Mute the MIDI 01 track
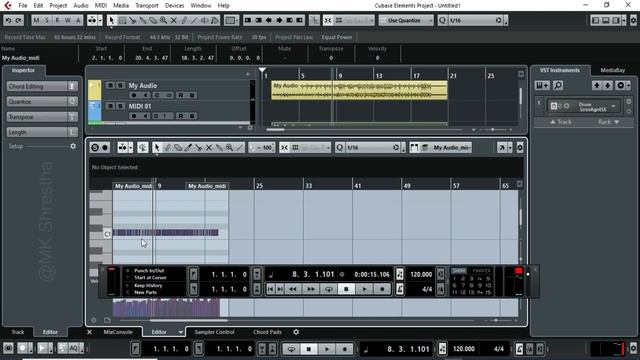Screen dimensions: 640x360 click(x=110, y=106)
